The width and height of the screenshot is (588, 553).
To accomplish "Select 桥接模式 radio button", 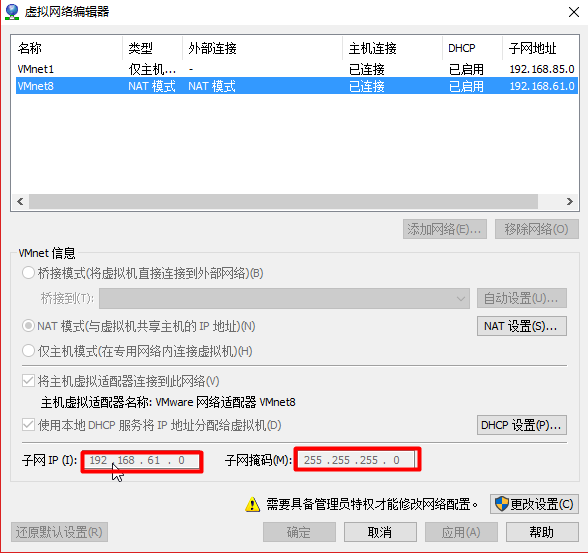I will coord(28,273).
